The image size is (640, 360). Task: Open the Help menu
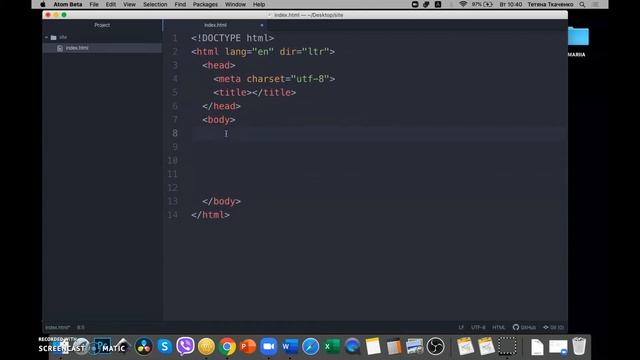point(259,4)
